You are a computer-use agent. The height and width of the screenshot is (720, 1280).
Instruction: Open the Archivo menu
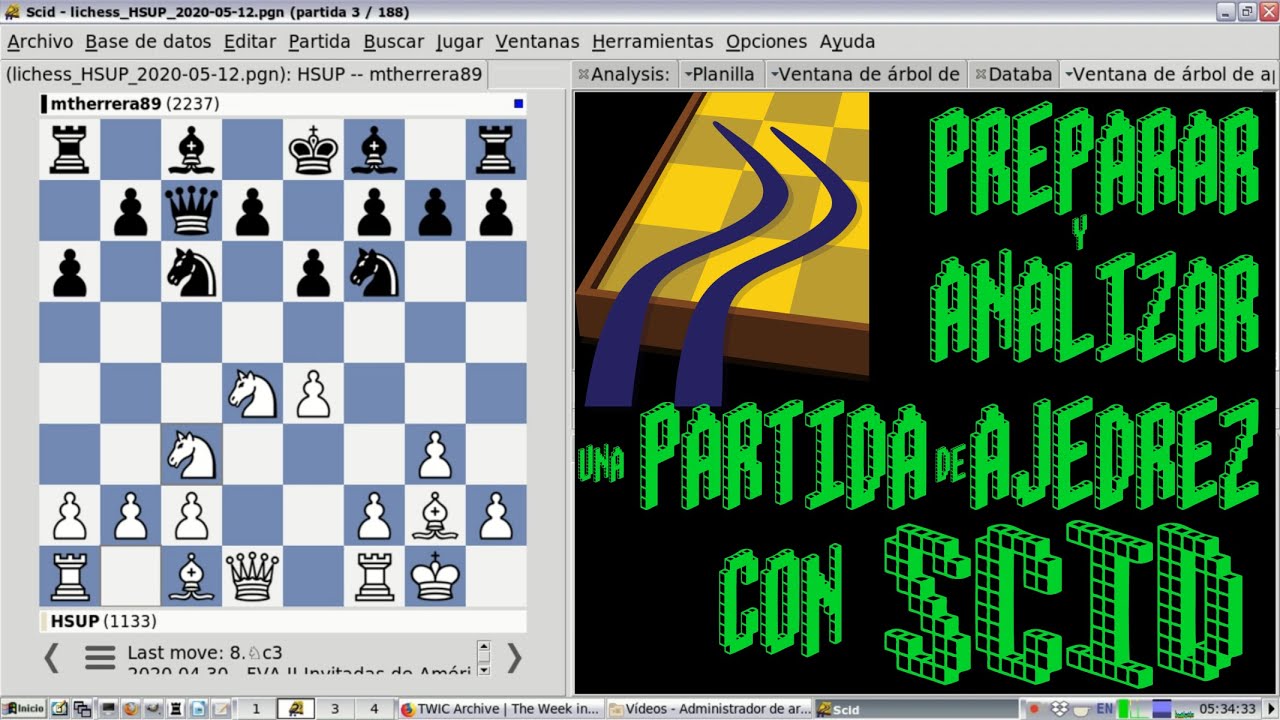(40, 42)
